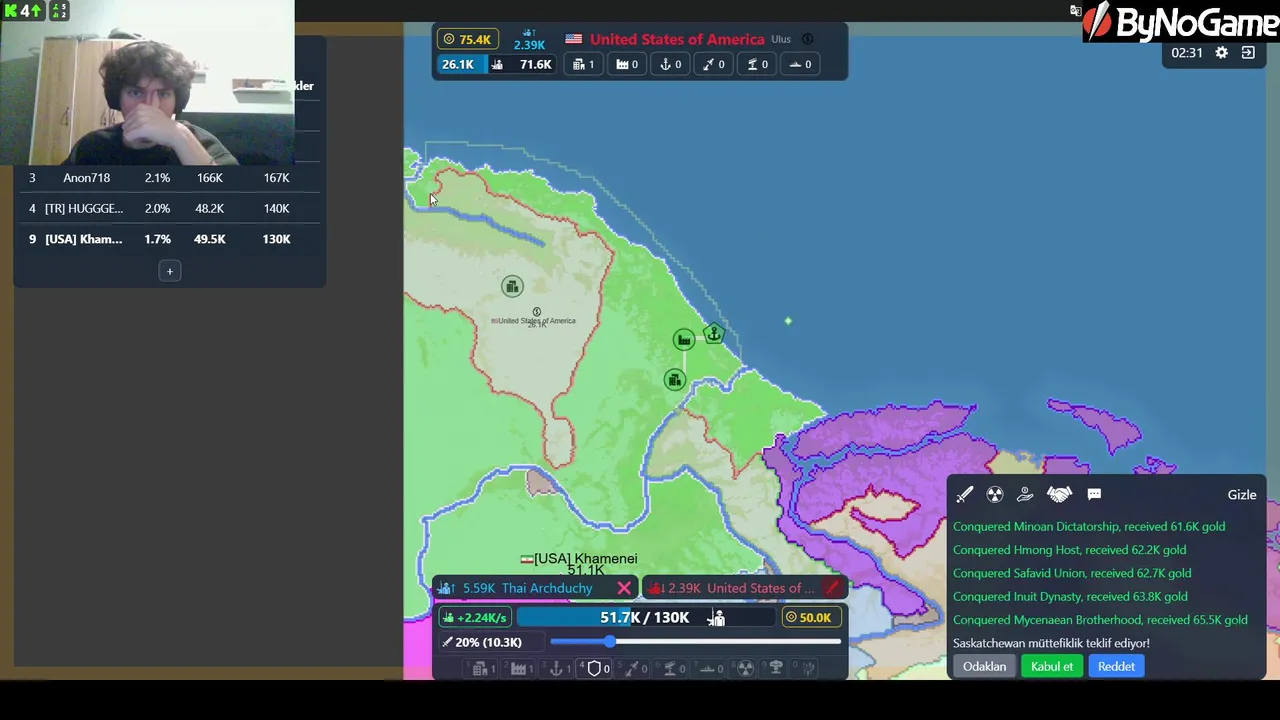The height and width of the screenshot is (720, 1280).
Task: Click United States of America player name
Action: 677,39
